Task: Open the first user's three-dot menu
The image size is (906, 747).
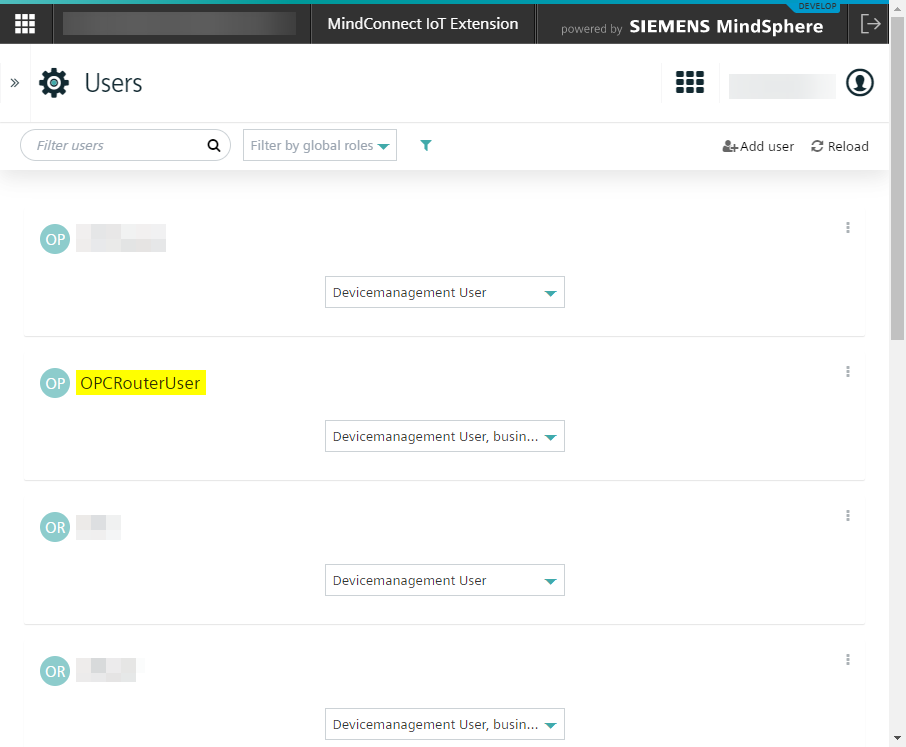Action: (848, 228)
